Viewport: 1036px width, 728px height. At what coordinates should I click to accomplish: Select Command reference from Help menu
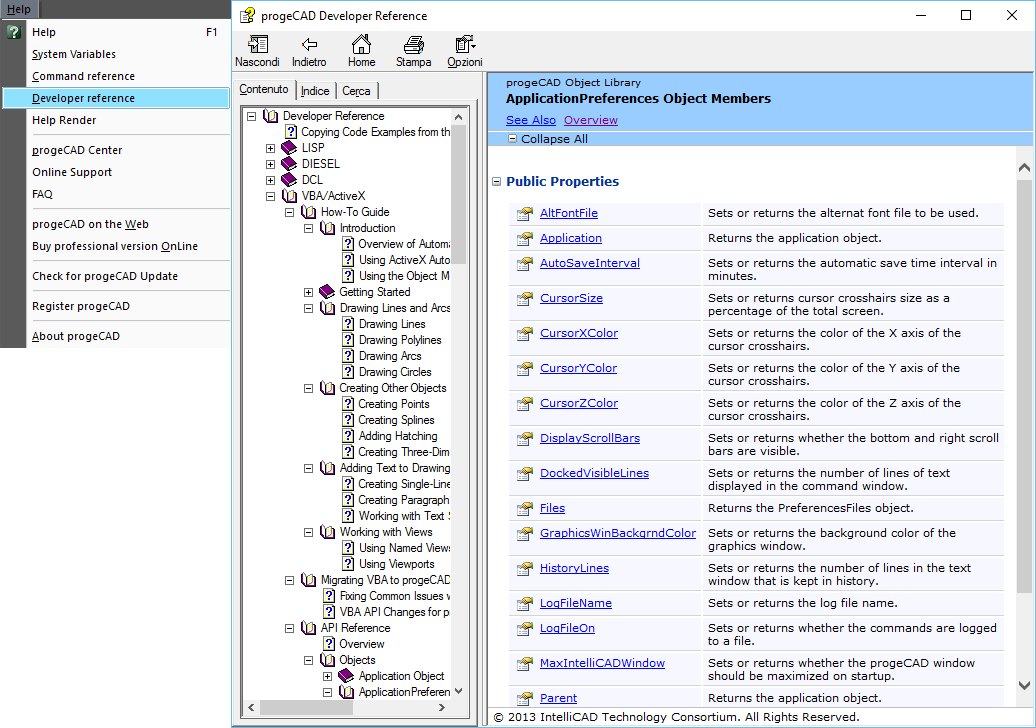click(x=83, y=76)
